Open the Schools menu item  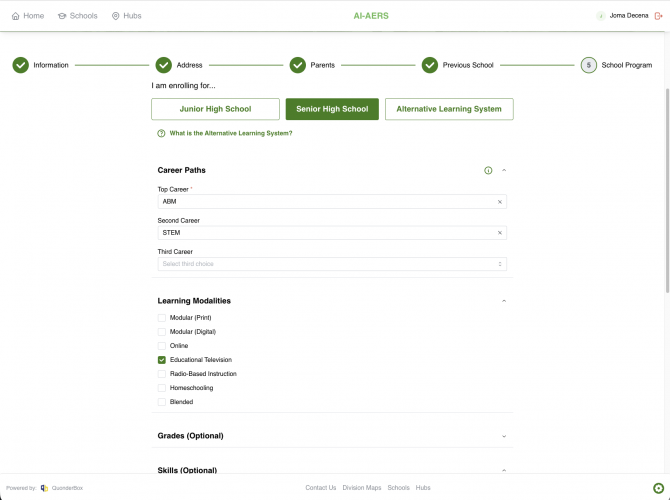[x=78, y=16]
